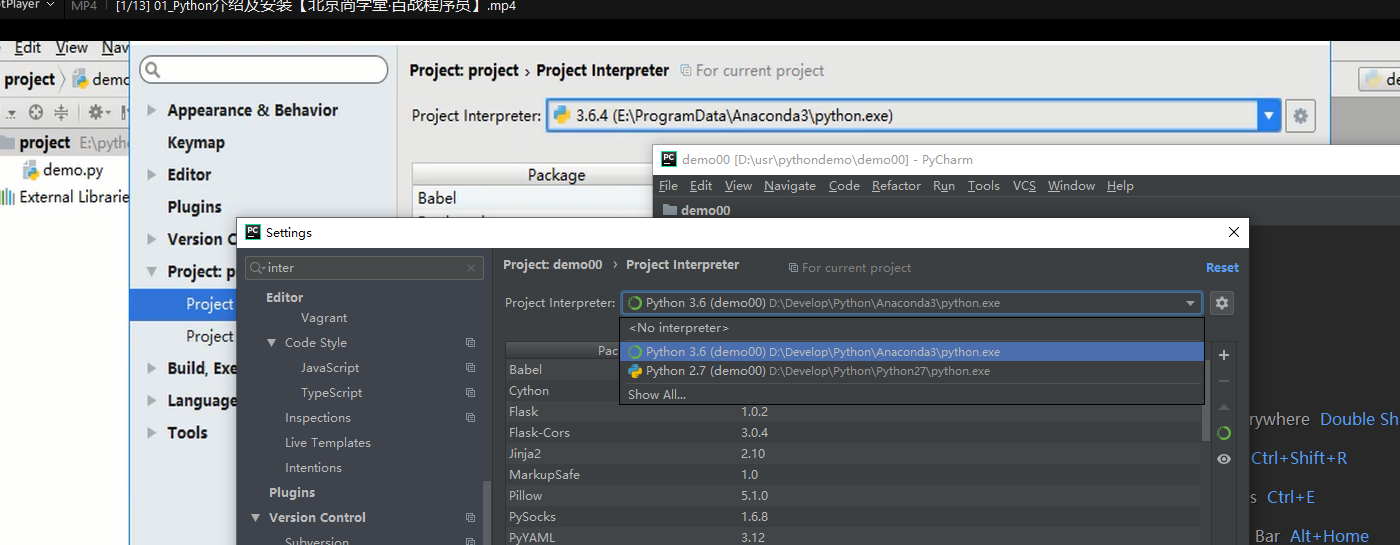The image size is (1400, 545).
Task: Click the green circular Conda toggle icon
Action: (x=1224, y=433)
